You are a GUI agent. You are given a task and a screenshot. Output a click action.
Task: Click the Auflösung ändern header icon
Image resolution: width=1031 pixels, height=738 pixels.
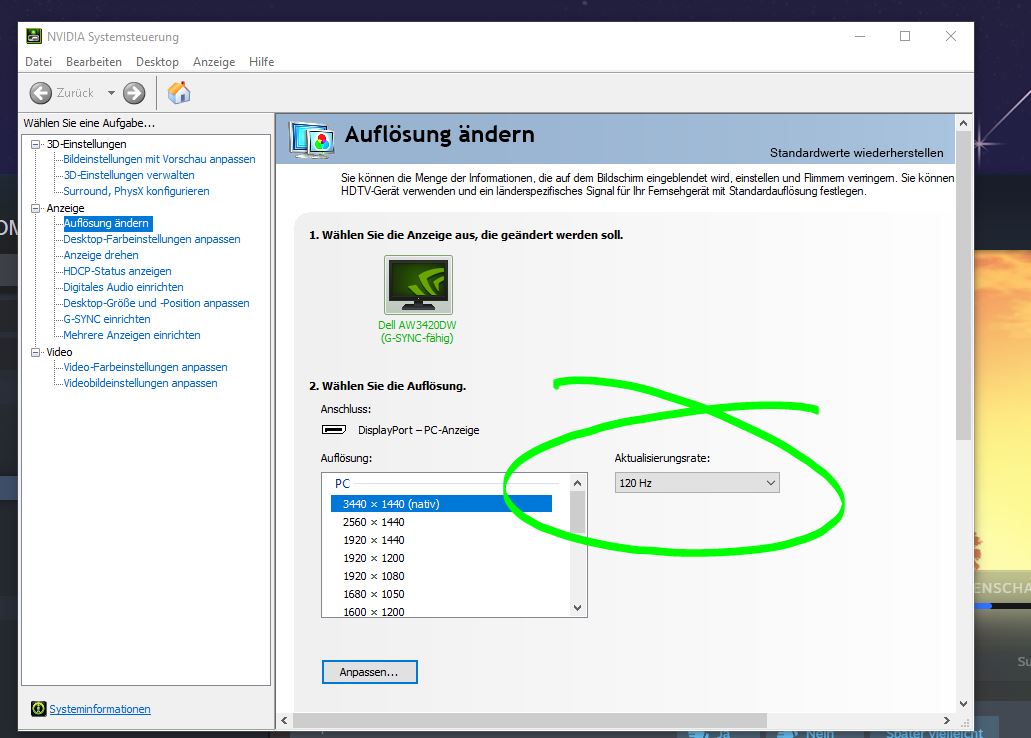(312, 139)
